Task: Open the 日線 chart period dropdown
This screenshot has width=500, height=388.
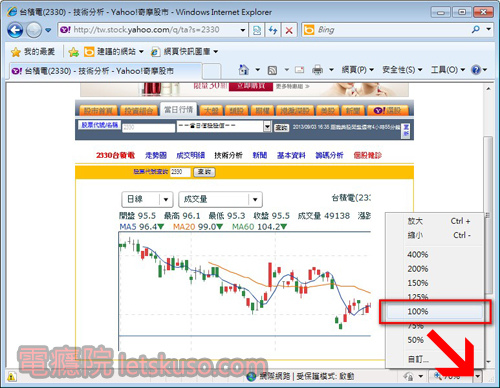Action: (x=147, y=199)
